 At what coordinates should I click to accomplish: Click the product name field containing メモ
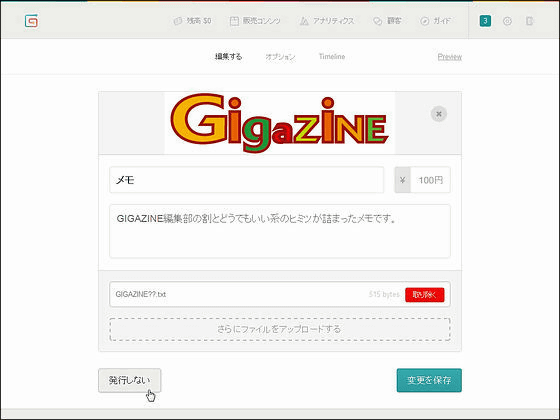(x=247, y=180)
